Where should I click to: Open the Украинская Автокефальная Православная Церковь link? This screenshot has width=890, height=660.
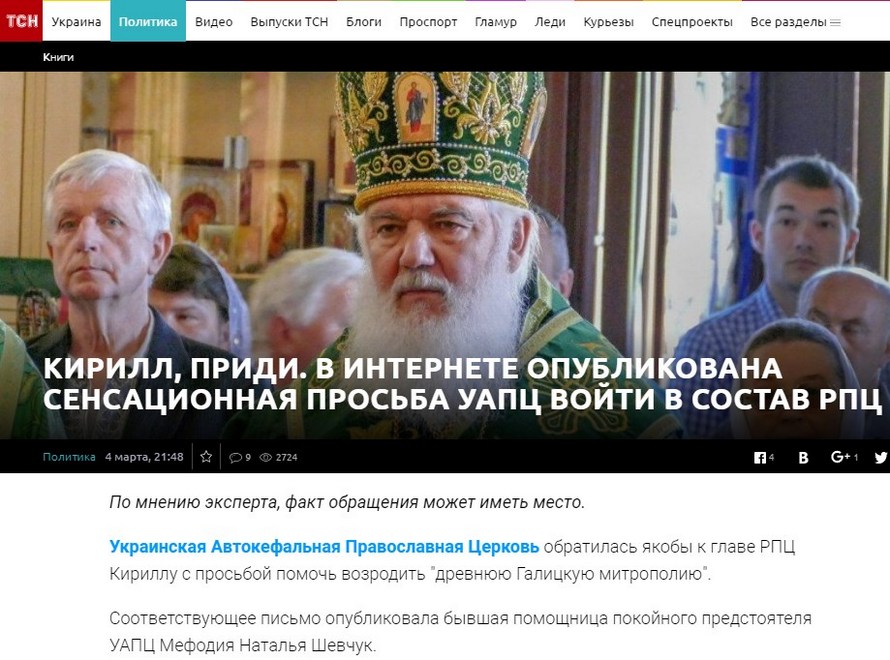tap(324, 547)
